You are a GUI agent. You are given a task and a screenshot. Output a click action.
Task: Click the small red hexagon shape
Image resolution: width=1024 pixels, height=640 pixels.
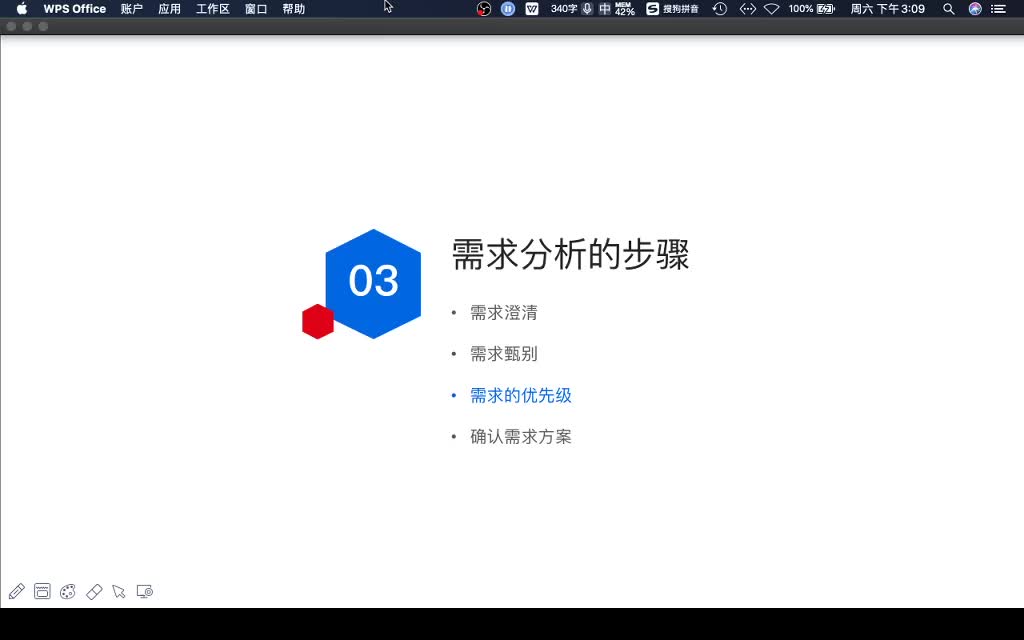pyautogui.click(x=318, y=321)
